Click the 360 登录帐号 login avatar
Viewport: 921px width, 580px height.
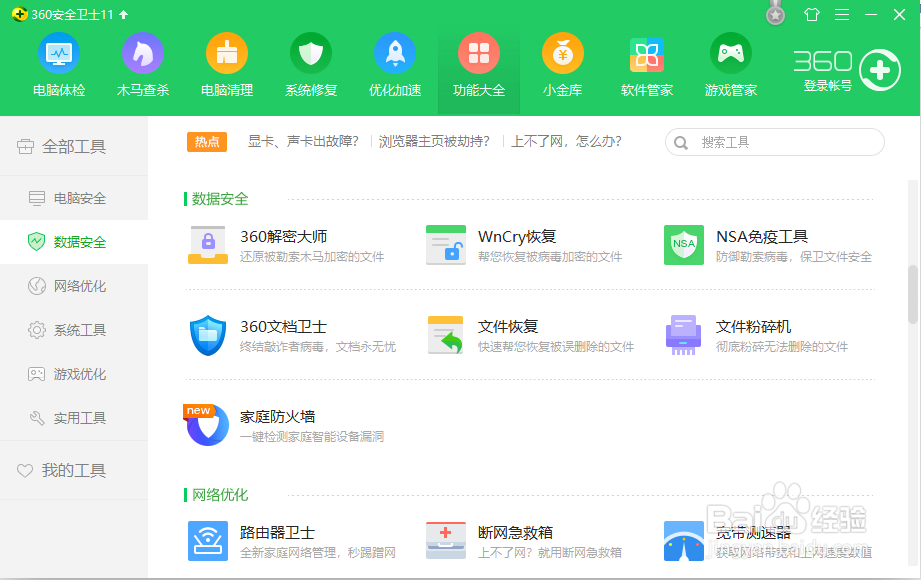coord(879,70)
